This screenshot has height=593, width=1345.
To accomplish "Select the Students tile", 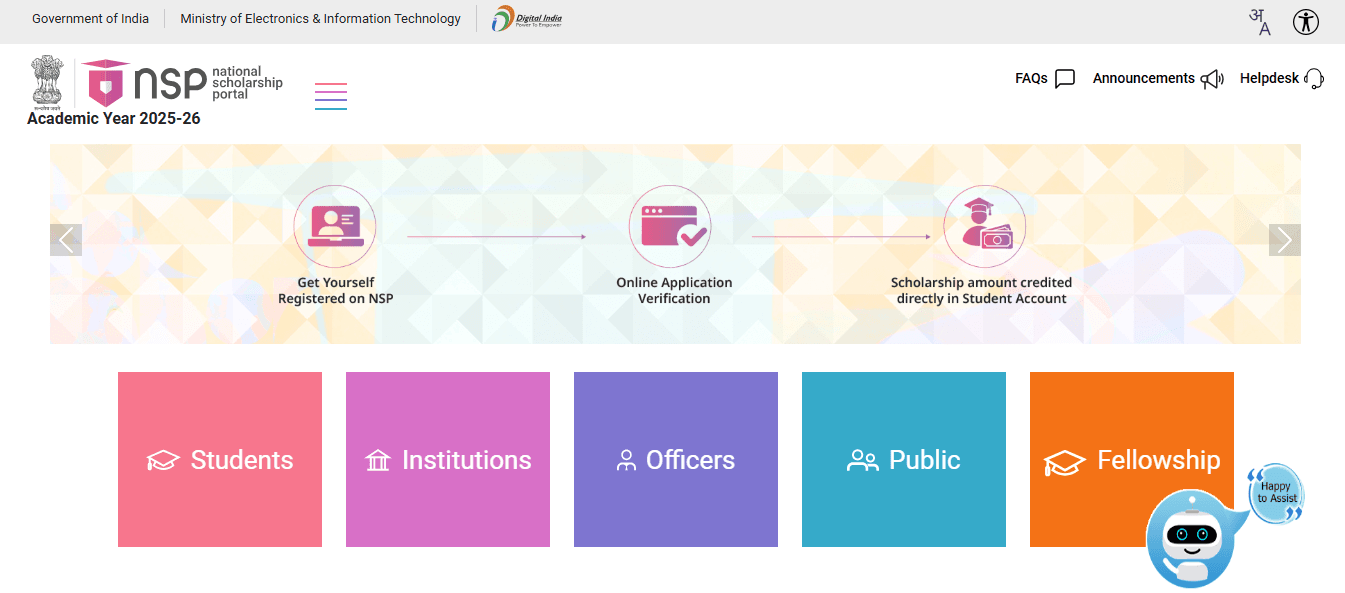I will coord(220,460).
